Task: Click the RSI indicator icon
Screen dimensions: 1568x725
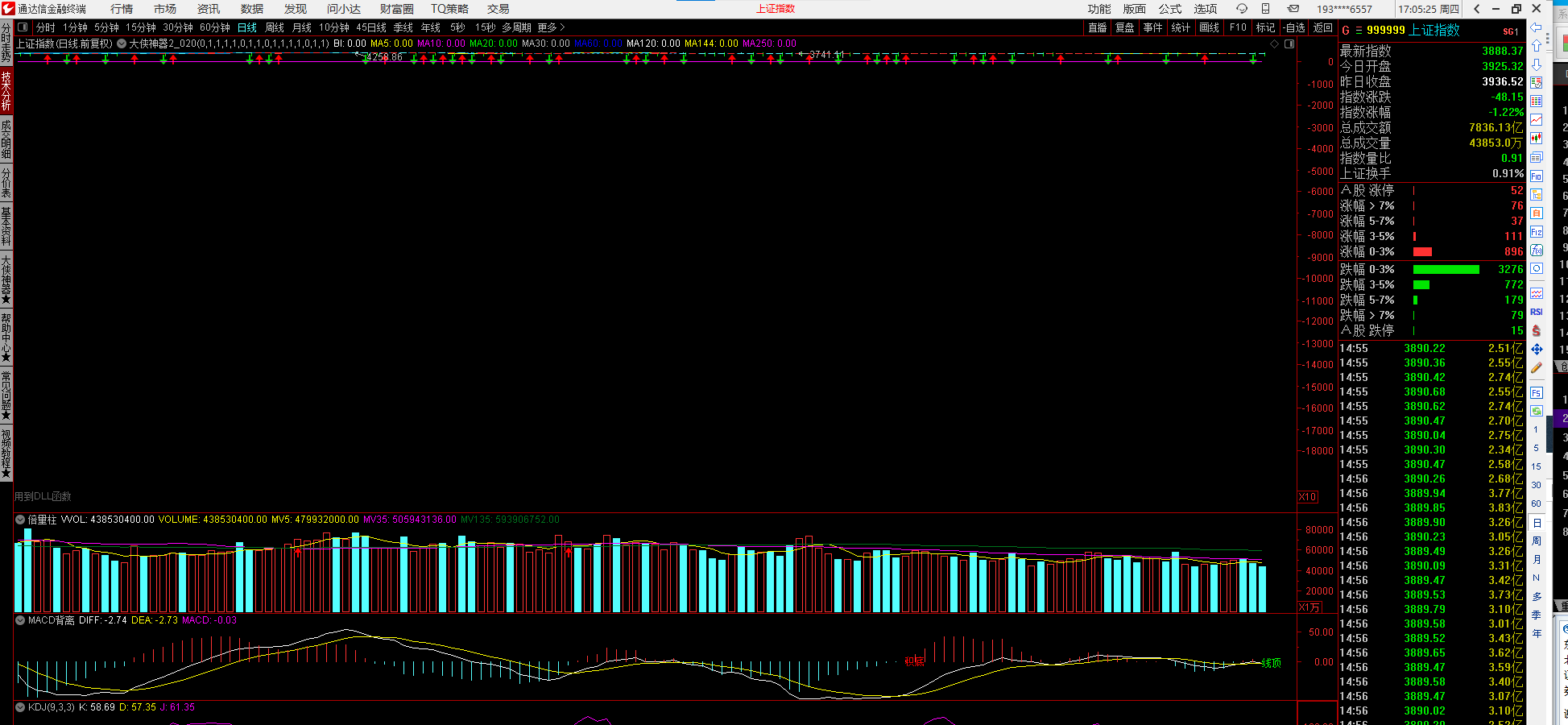Action: 1537,312
